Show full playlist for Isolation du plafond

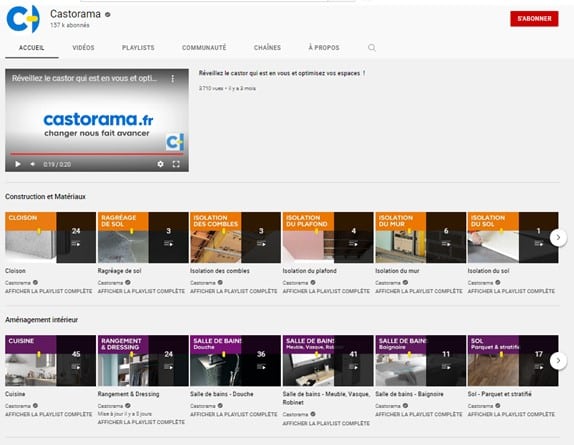point(326,291)
